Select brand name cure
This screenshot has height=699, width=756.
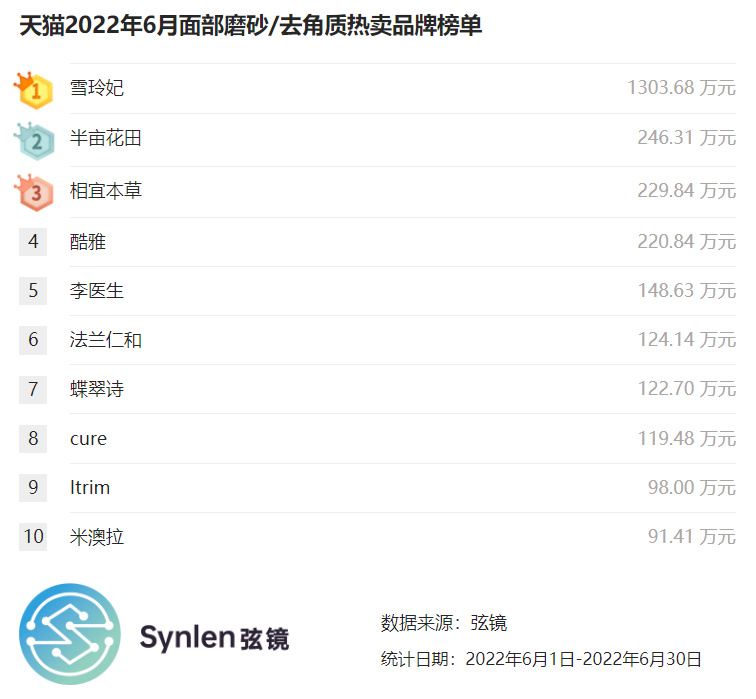[x=88, y=439]
